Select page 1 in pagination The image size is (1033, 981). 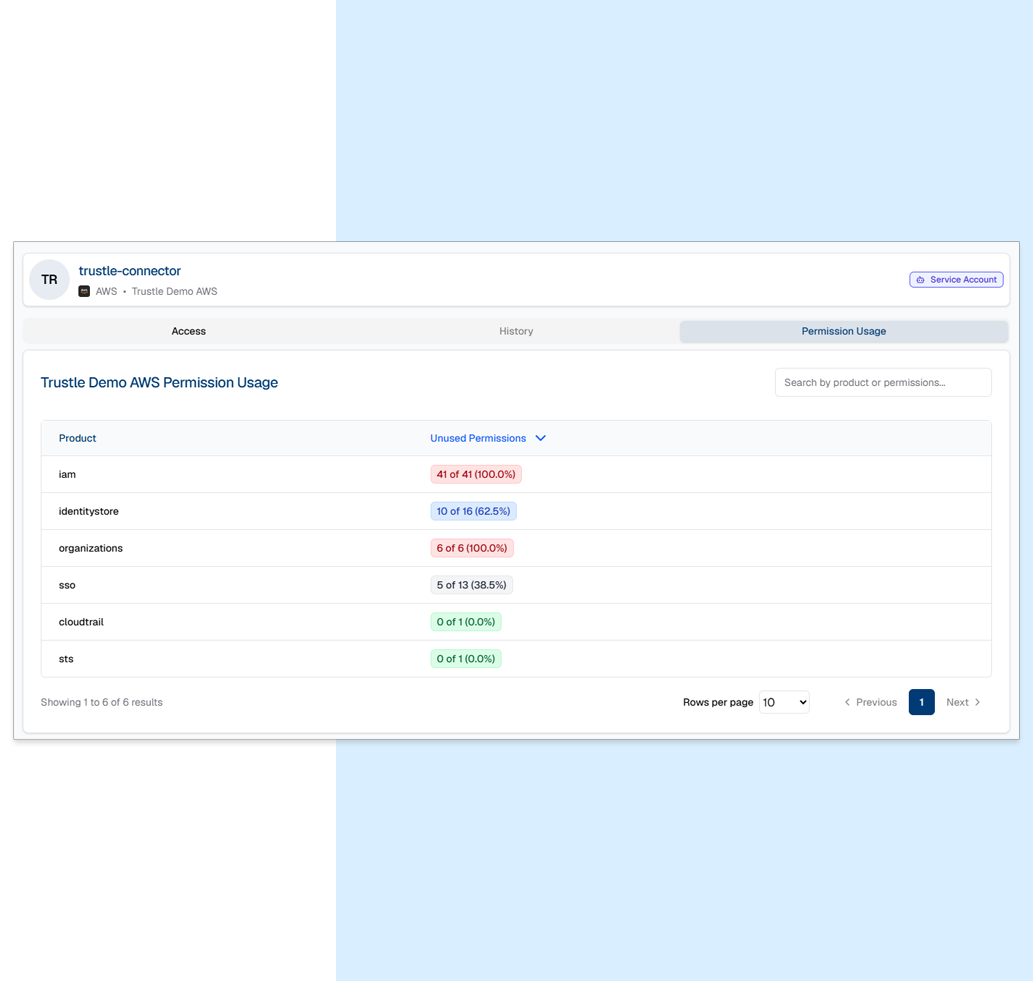[921, 702]
